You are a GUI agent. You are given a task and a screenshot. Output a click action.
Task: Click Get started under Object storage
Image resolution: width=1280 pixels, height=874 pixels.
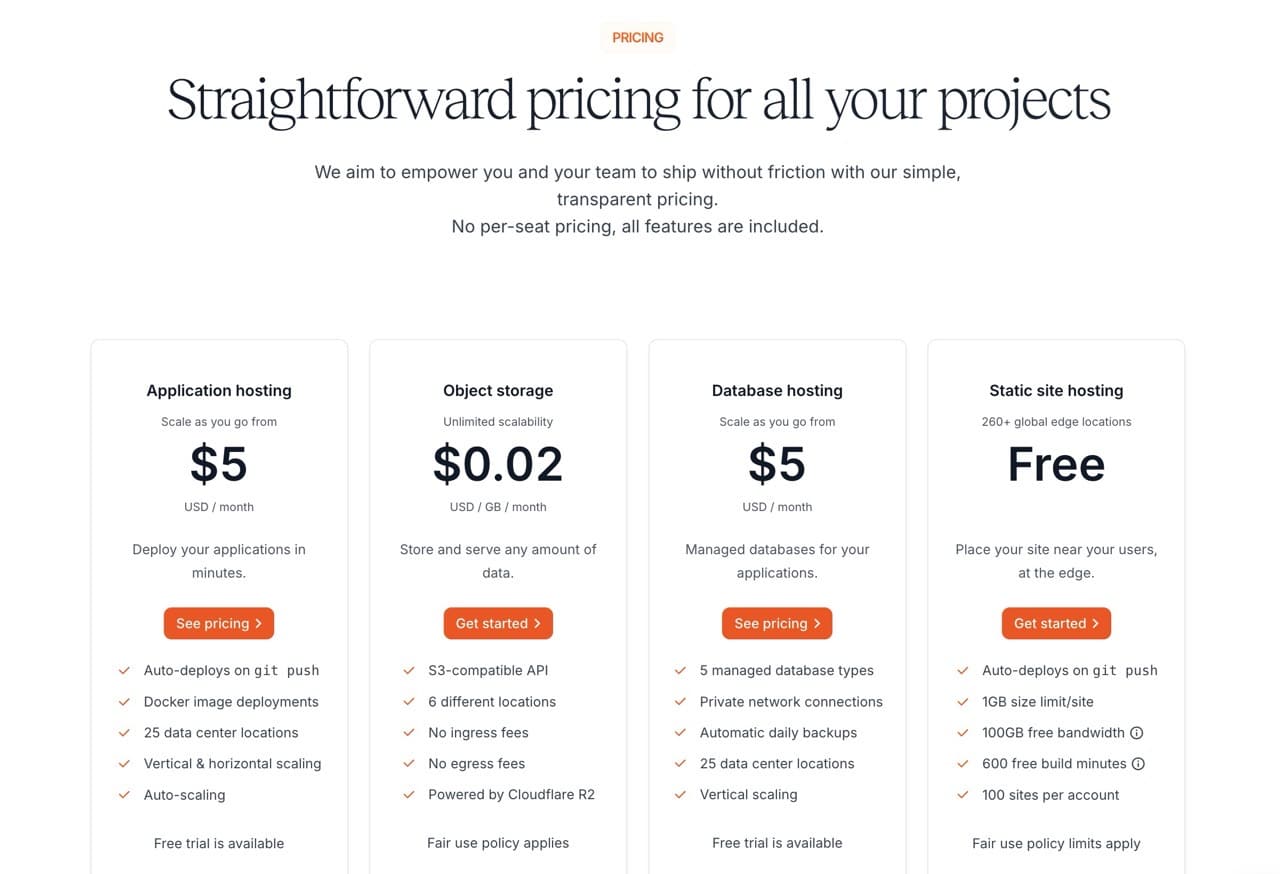(x=498, y=623)
